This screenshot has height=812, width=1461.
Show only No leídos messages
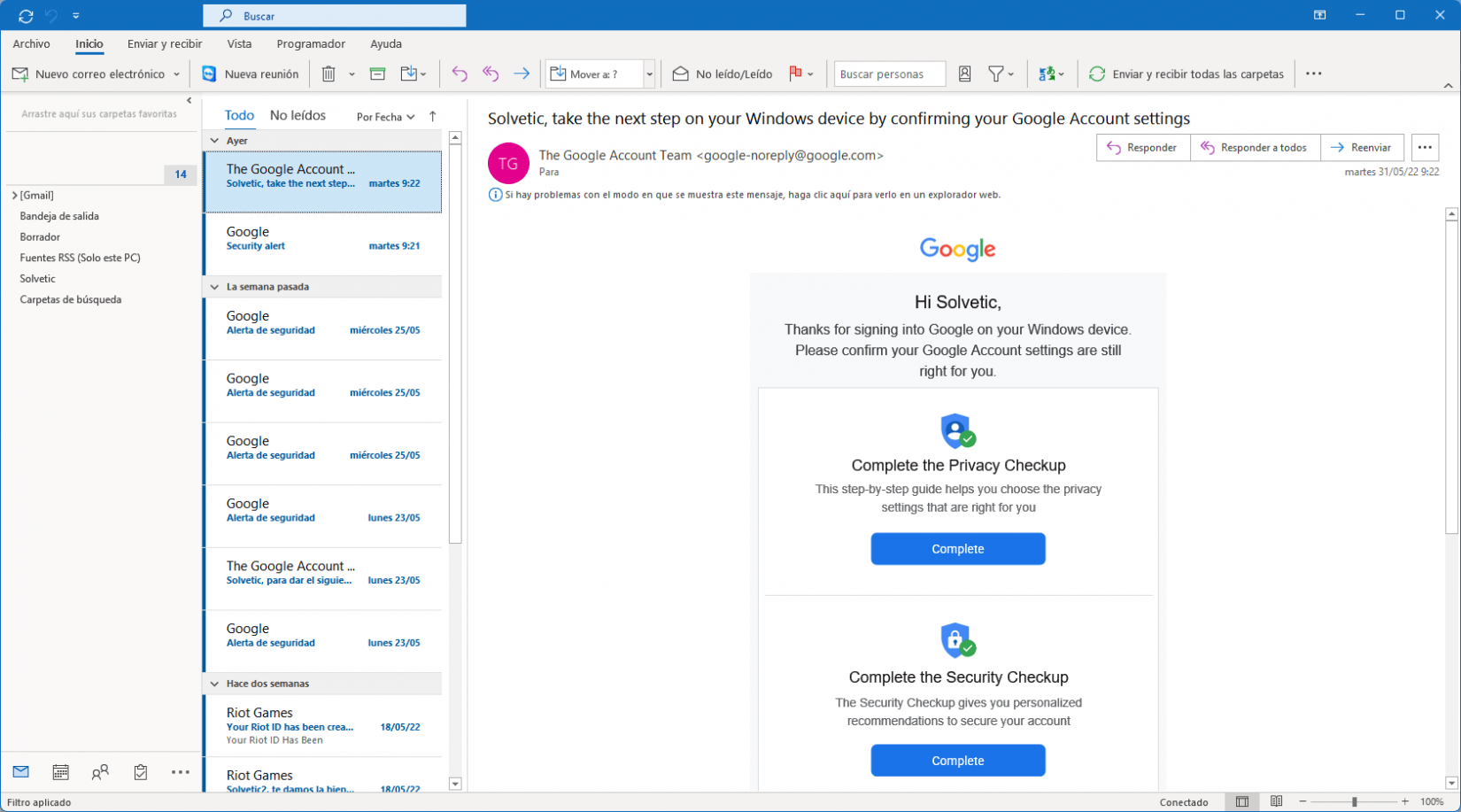coord(298,115)
